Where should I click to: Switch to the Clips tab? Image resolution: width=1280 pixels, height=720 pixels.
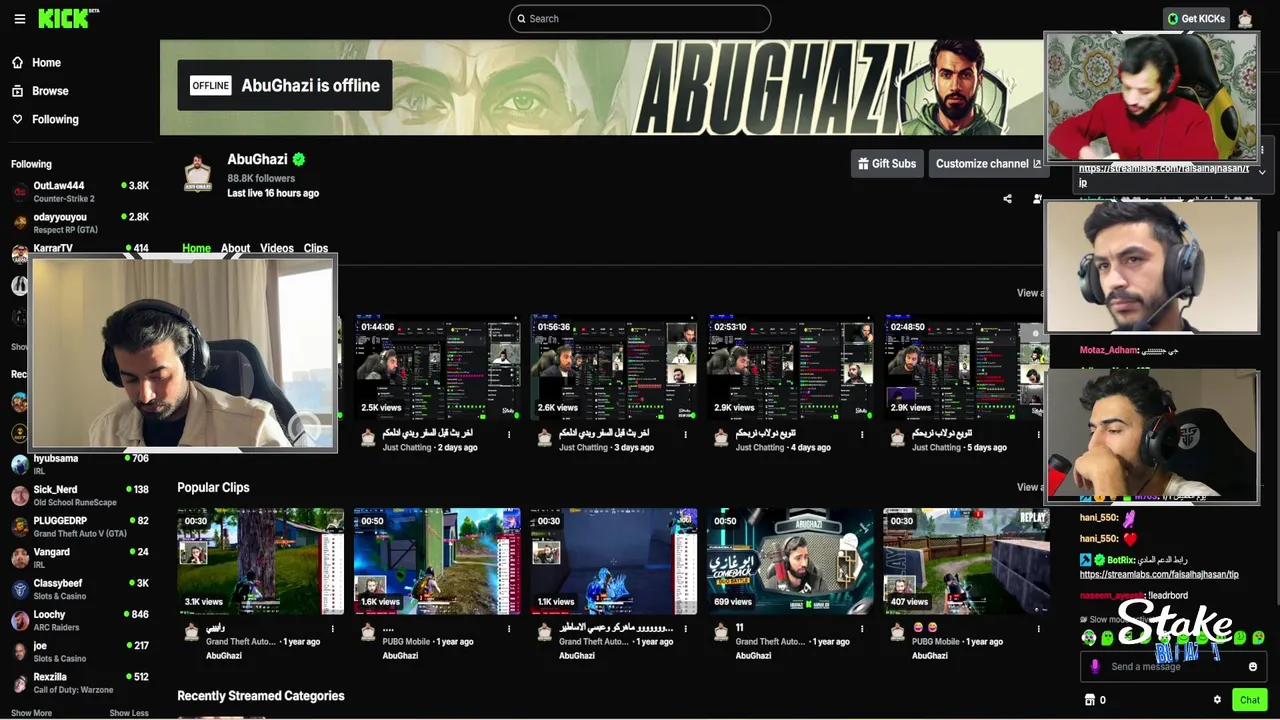[x=316, y=248]
